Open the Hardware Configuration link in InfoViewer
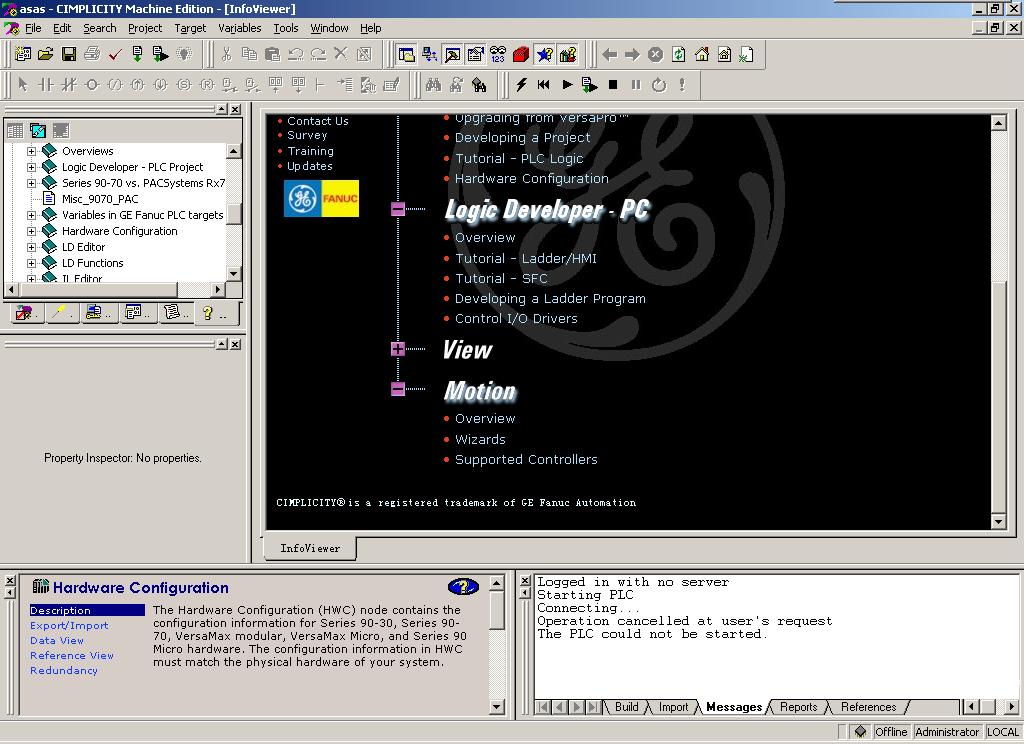The height and width of the screenshot is (744, 1026). 531,179
